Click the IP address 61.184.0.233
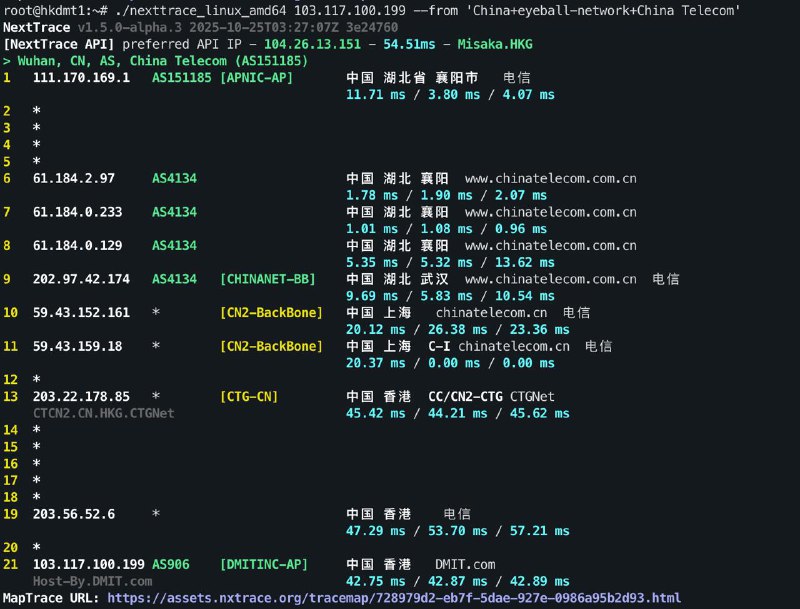The image size is (800, 609). (78, 212)
